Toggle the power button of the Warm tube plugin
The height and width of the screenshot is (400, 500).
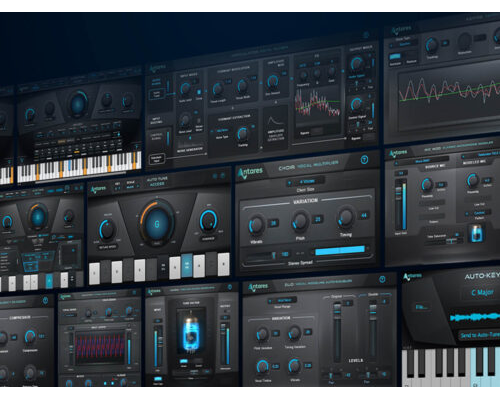pos(230,287)
